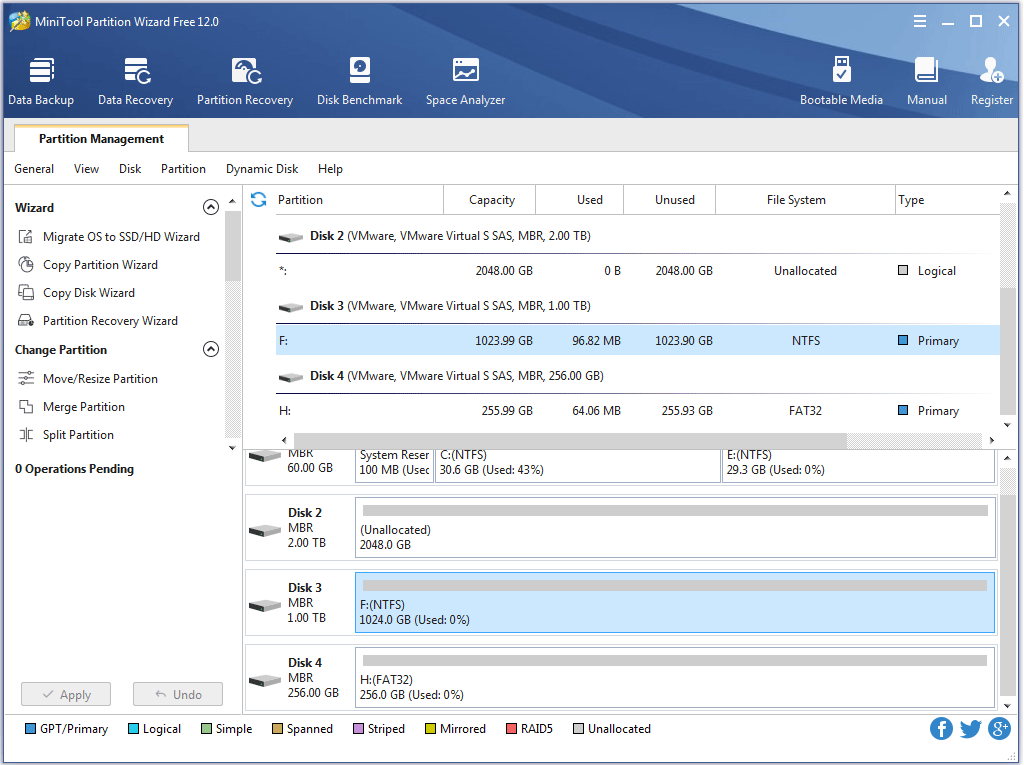Click partition list horizontal scrollbar thumb
The width and height of the screenshot is (1024, 765).
click(x=570, y=440)
